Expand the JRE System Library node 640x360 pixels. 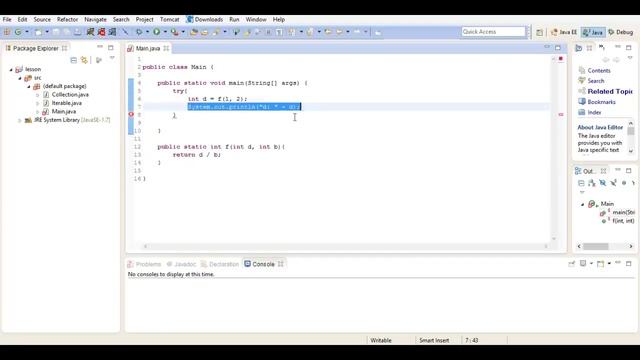(19, 120)
